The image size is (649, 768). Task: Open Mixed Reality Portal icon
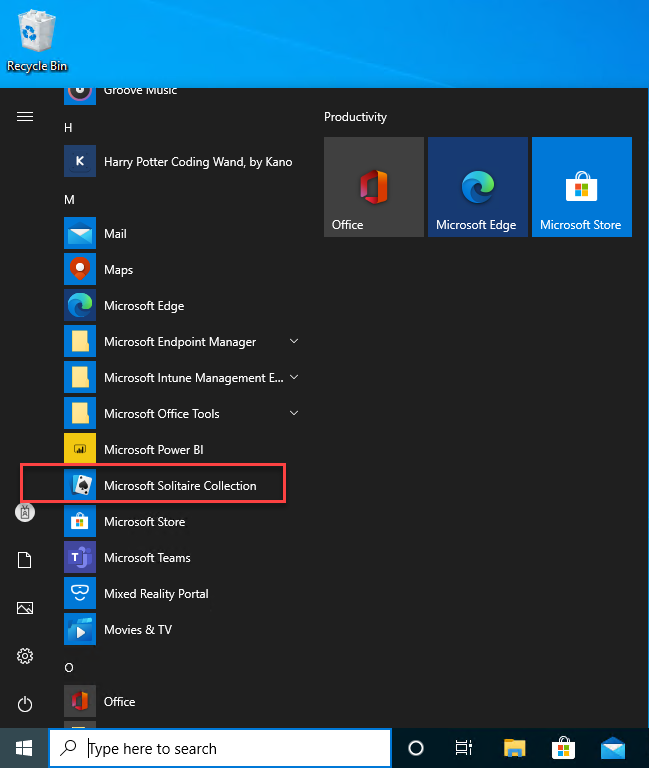coord(80,593)
